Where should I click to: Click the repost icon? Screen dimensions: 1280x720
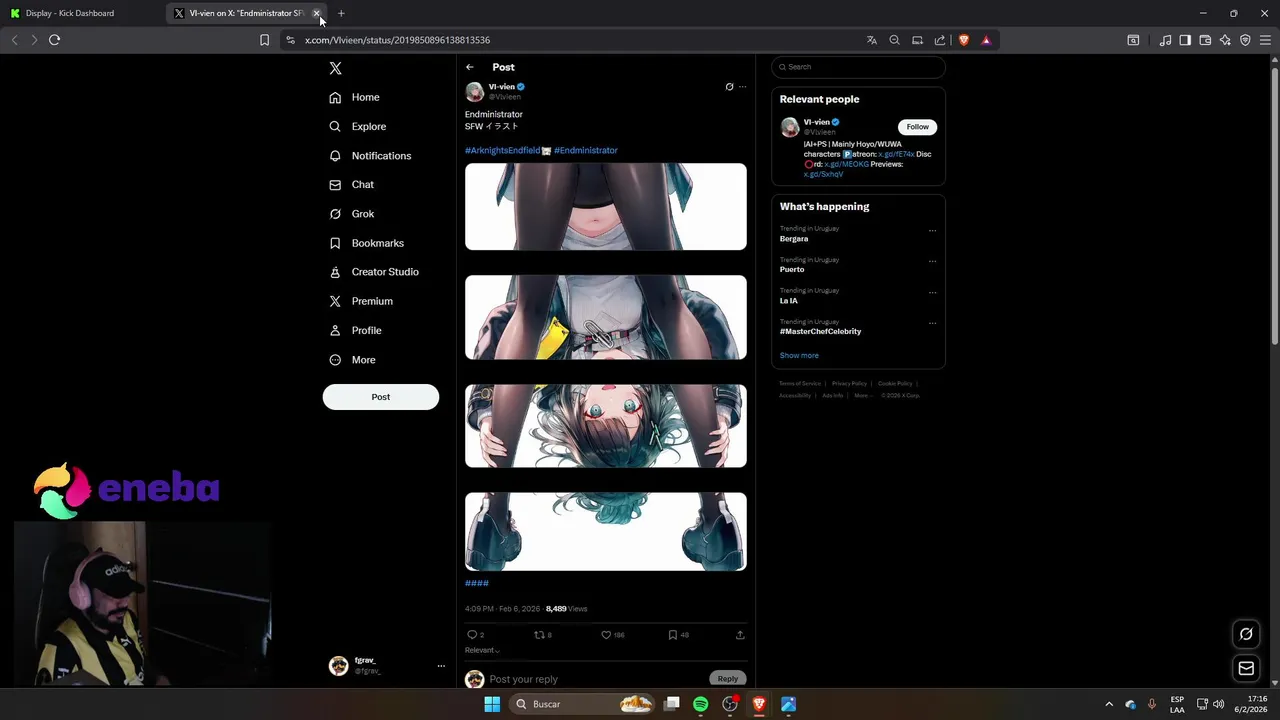click(539, 635)
